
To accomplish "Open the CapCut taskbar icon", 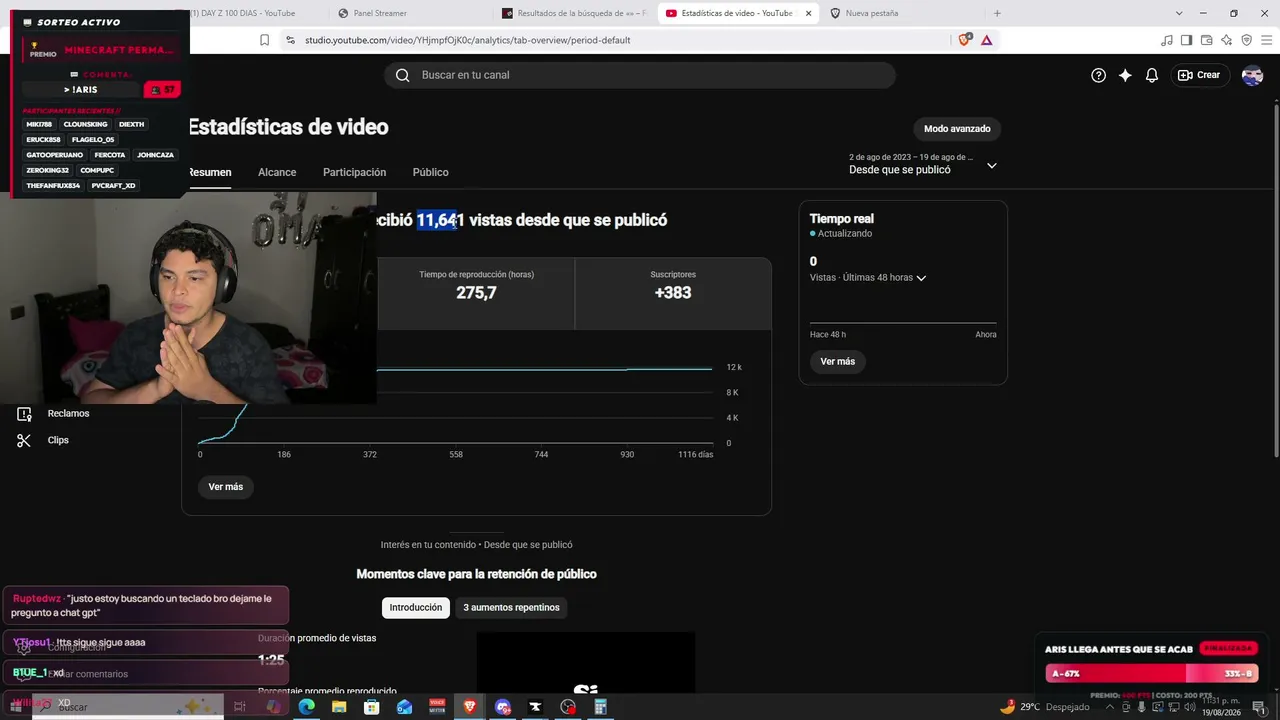I will pos(535,707).
